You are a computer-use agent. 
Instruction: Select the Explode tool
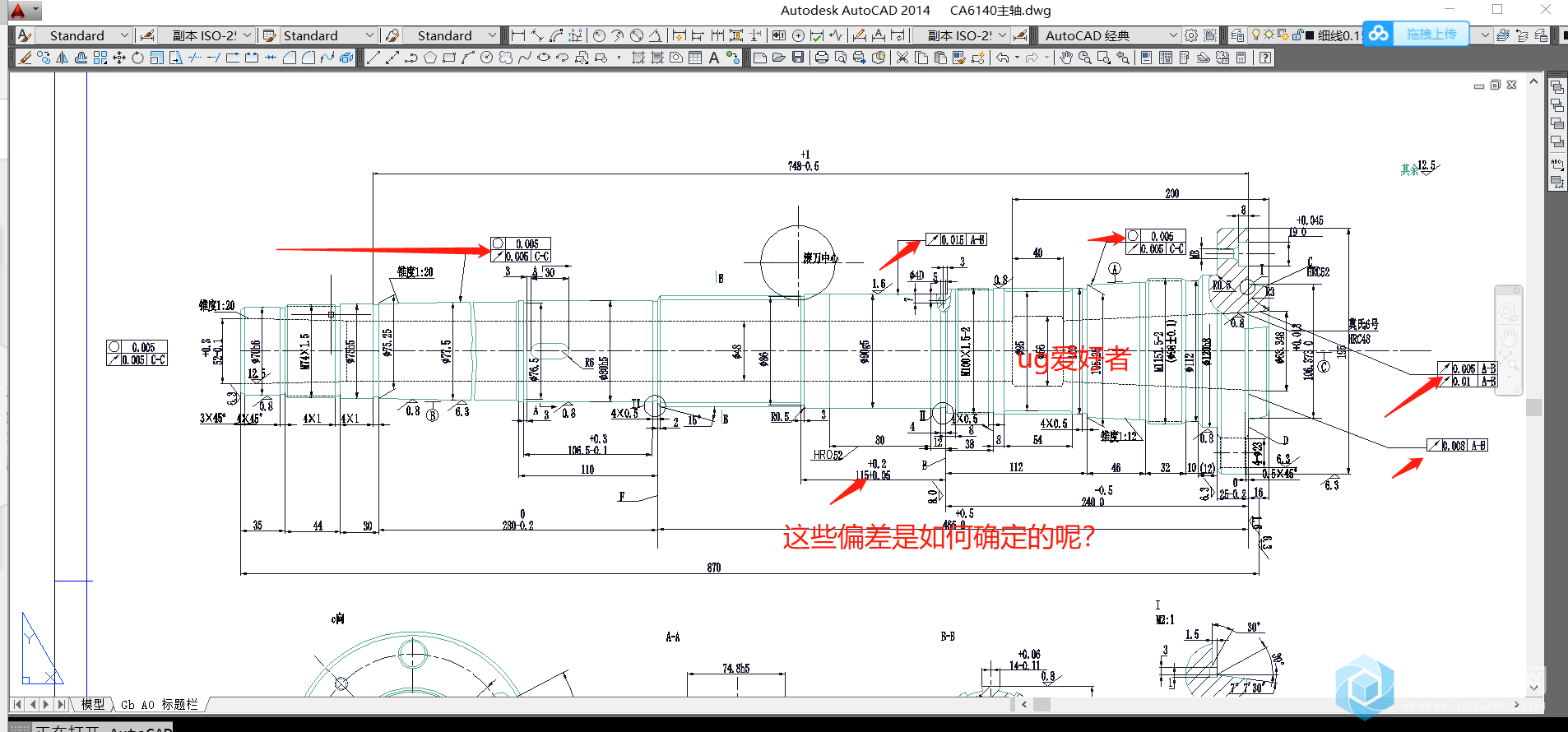(x=346, y=58)
